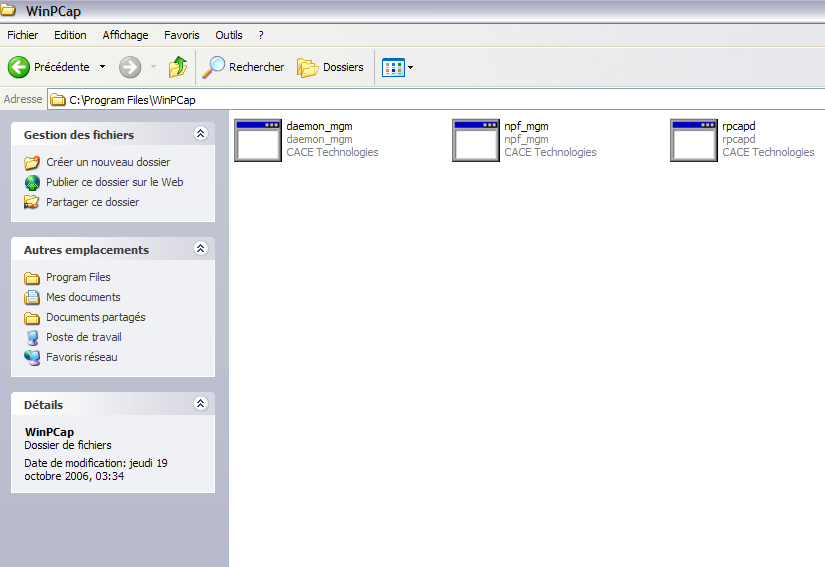
Task: Click the WinPCap title bar folder icon
Action: coord(8,10)
